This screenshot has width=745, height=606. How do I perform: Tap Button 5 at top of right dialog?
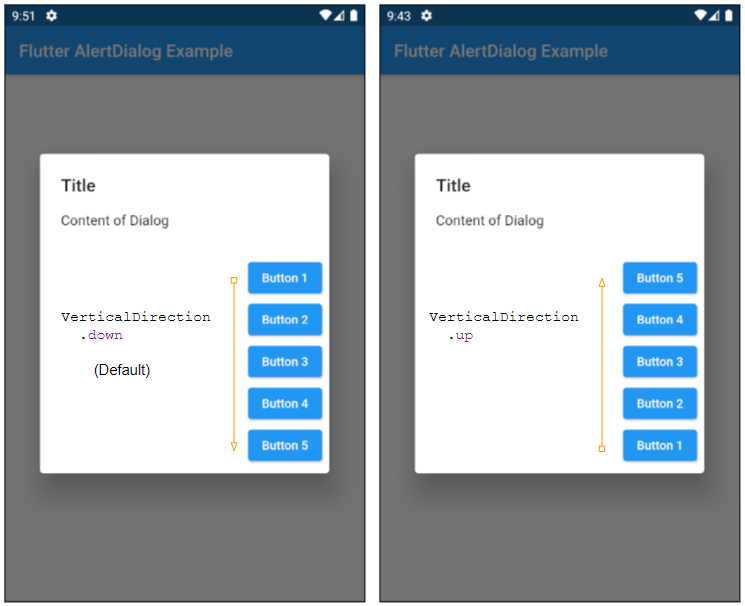point(659,278)
